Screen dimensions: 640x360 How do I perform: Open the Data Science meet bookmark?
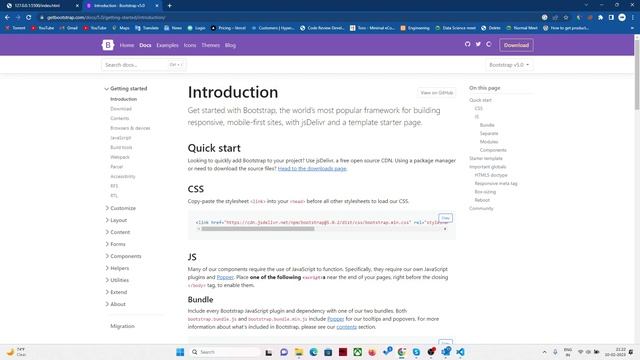tap(455, 28)
